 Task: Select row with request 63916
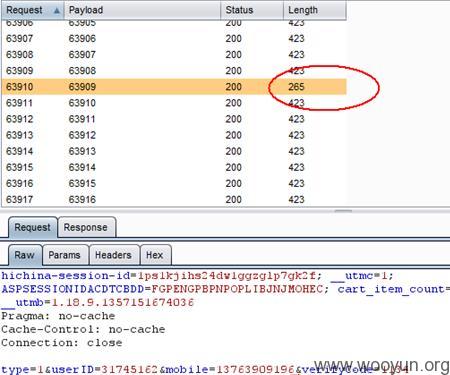[174, 183]
